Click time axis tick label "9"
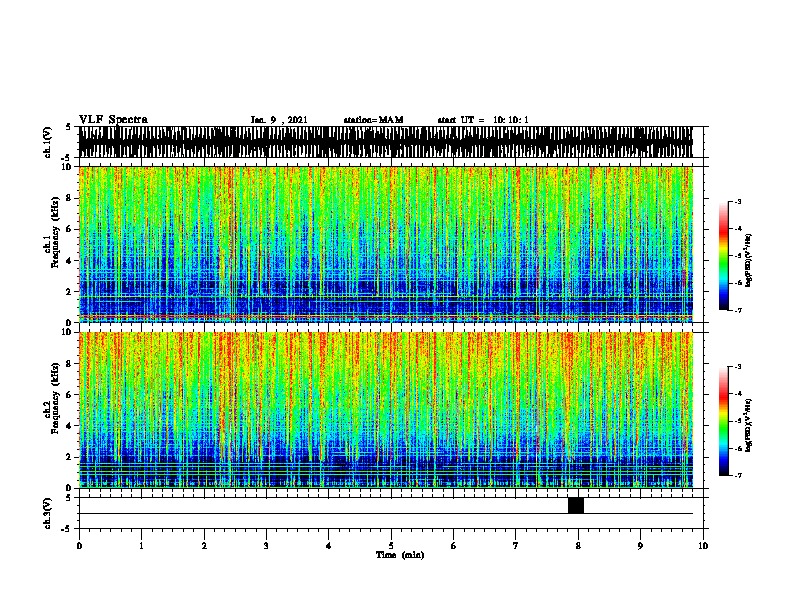The image size is (792, 612). pyautogui.click(x=640, y=545)
